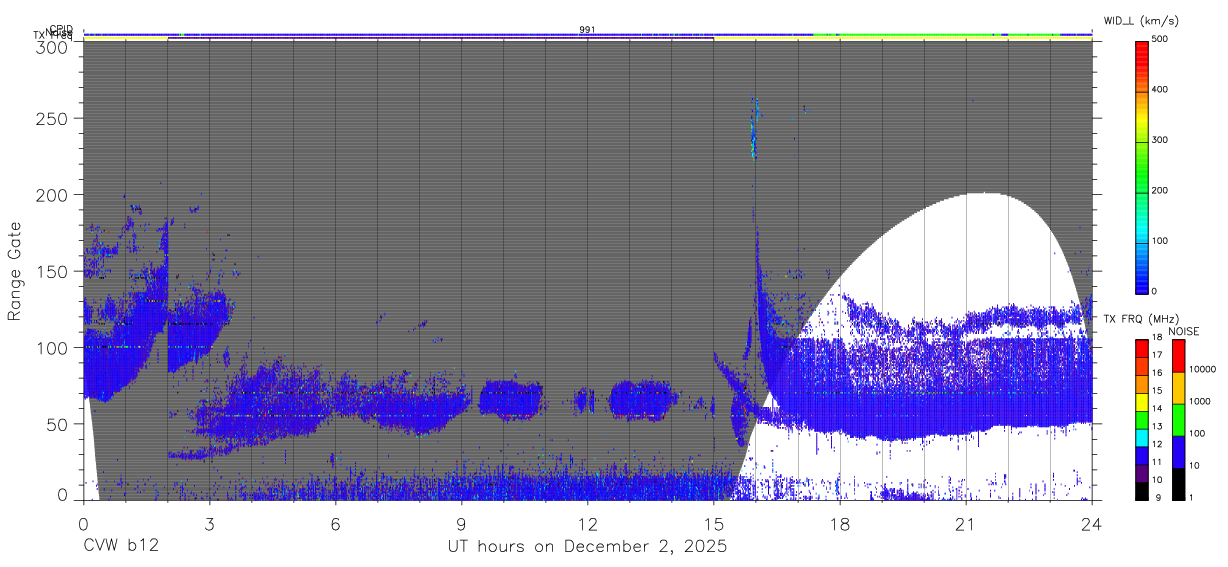This screenshot has height=567, width=1228.
Task: Click the green 100–1000 NOISE swatch
Action: pos(1178,420)
